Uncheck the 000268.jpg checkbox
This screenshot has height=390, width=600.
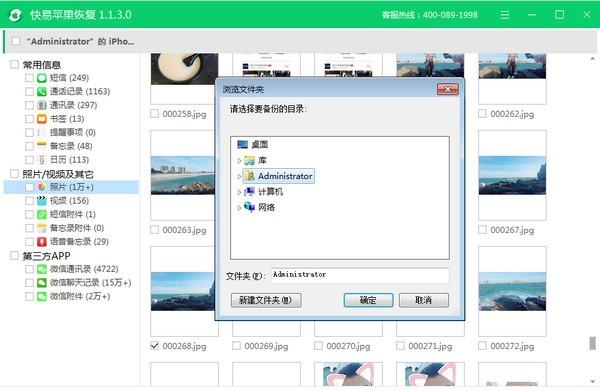point(154,346)
